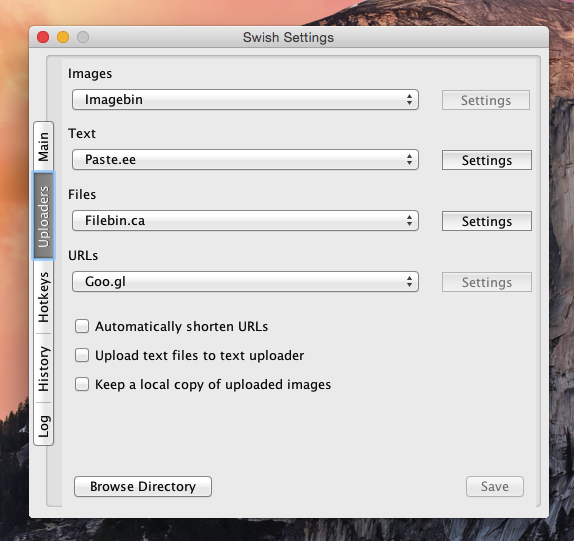
Task: Click Settings button next to Goo.gl
Action: (x=487, y=282)
